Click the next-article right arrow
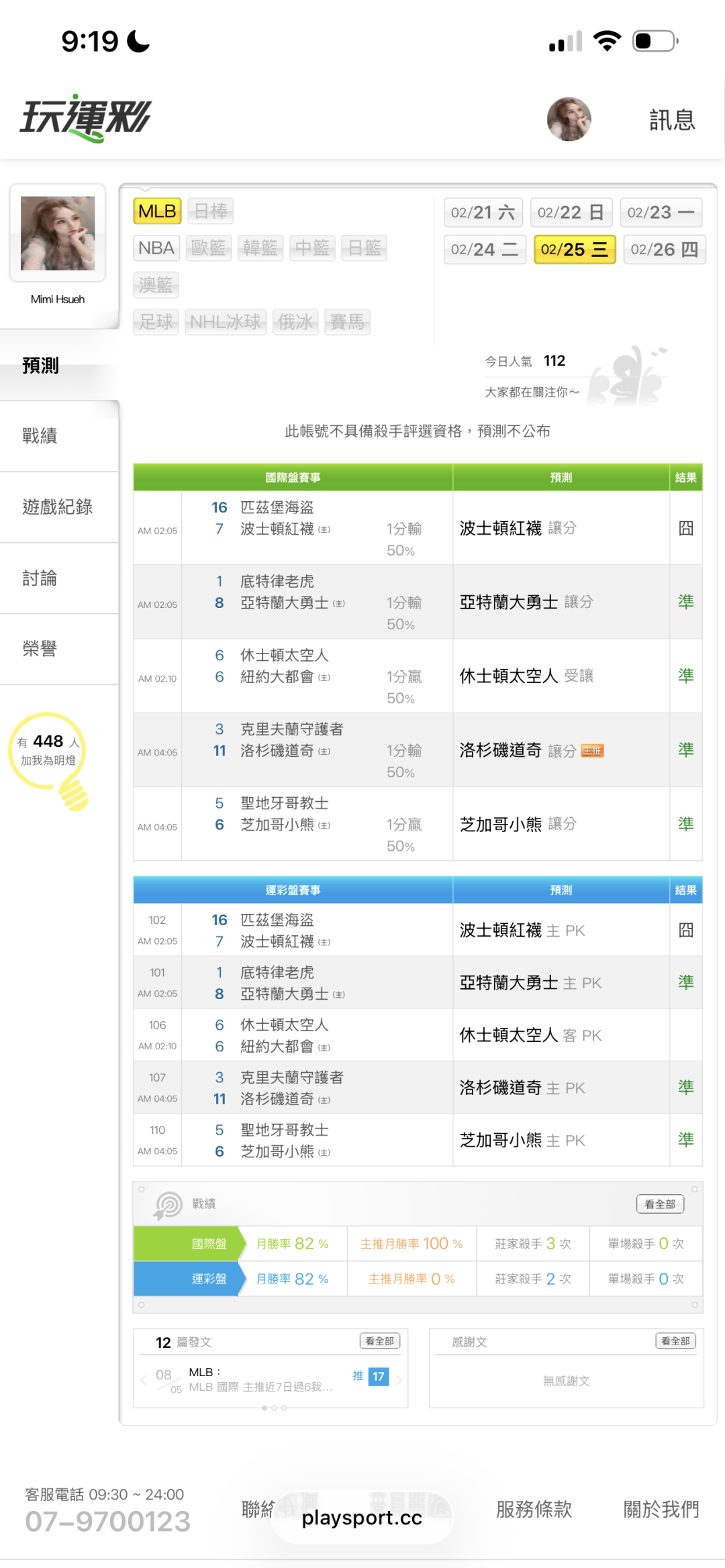This screenshot has height=1568, width=725. 399,1380
